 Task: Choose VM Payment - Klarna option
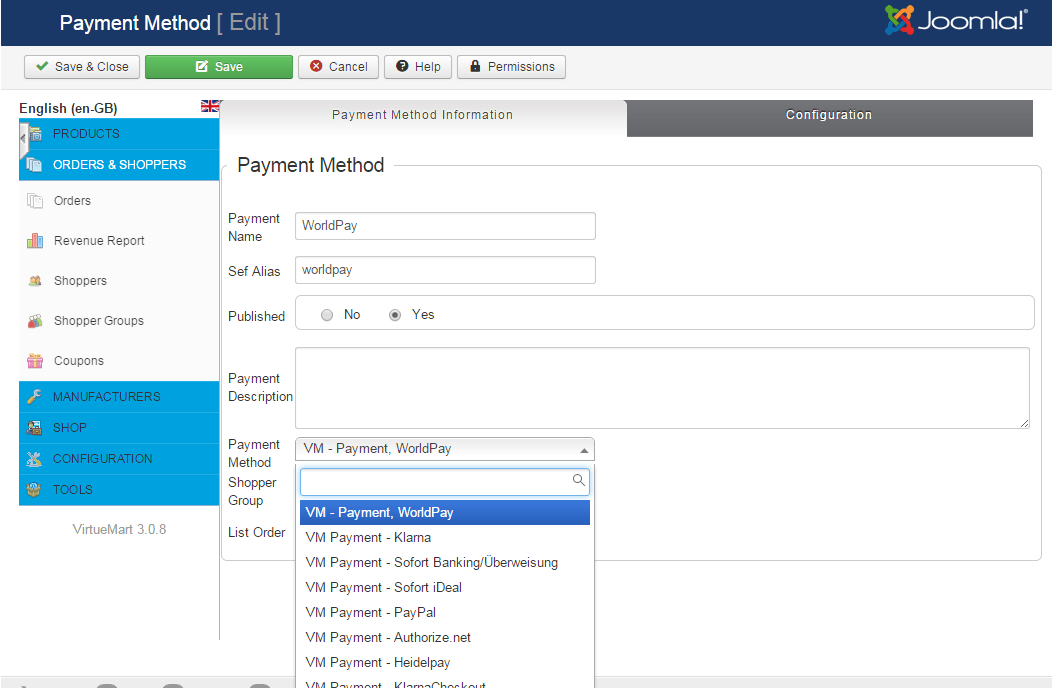click(445, 538)
